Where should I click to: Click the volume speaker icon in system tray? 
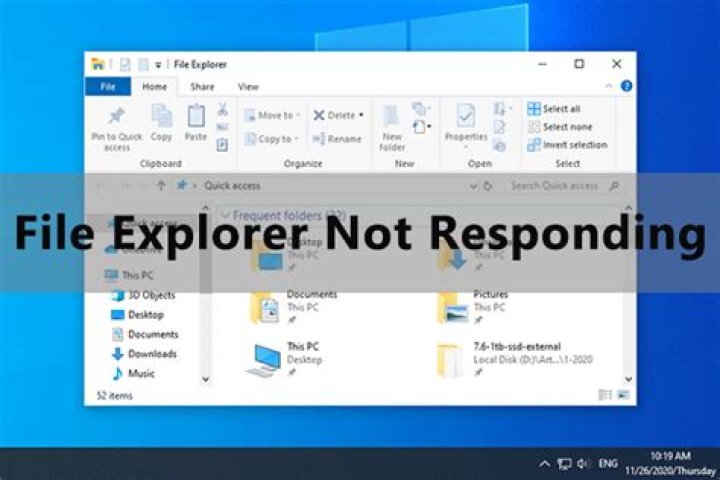(580, 463)
